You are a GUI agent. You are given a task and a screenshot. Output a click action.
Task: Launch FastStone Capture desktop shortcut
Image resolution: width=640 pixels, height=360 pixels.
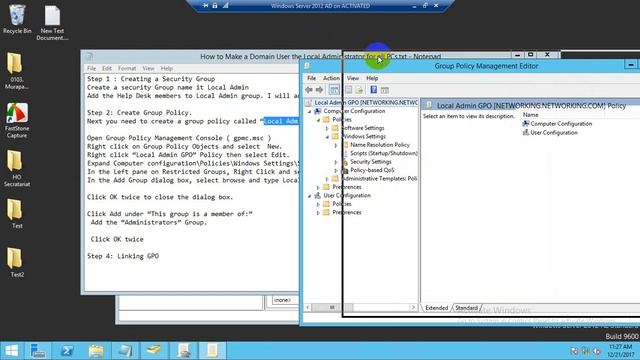coord(17,120)
